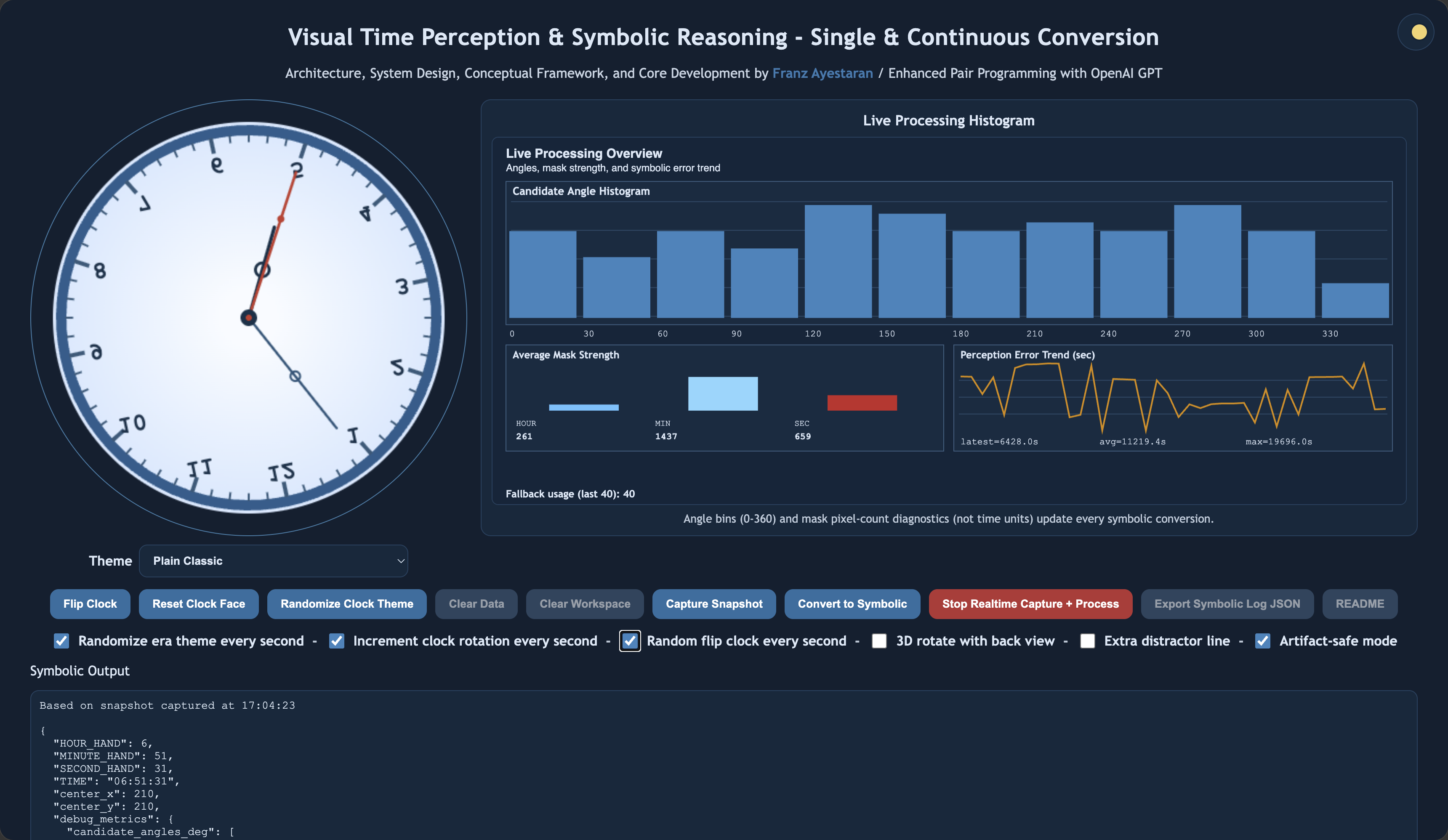Click the HOUR mask strength bar
This screenshot has width=1448, height=840.
pos(584,407)
